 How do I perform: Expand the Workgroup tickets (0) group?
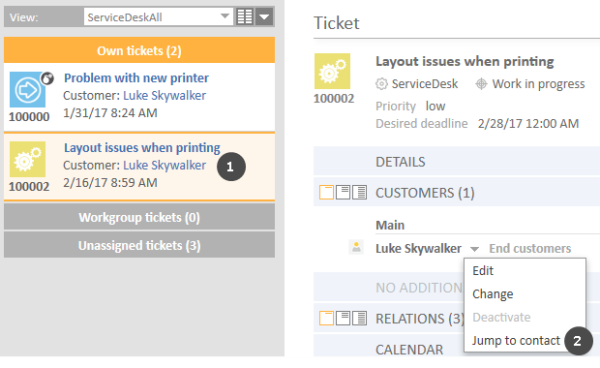click(x=139, y=217)
